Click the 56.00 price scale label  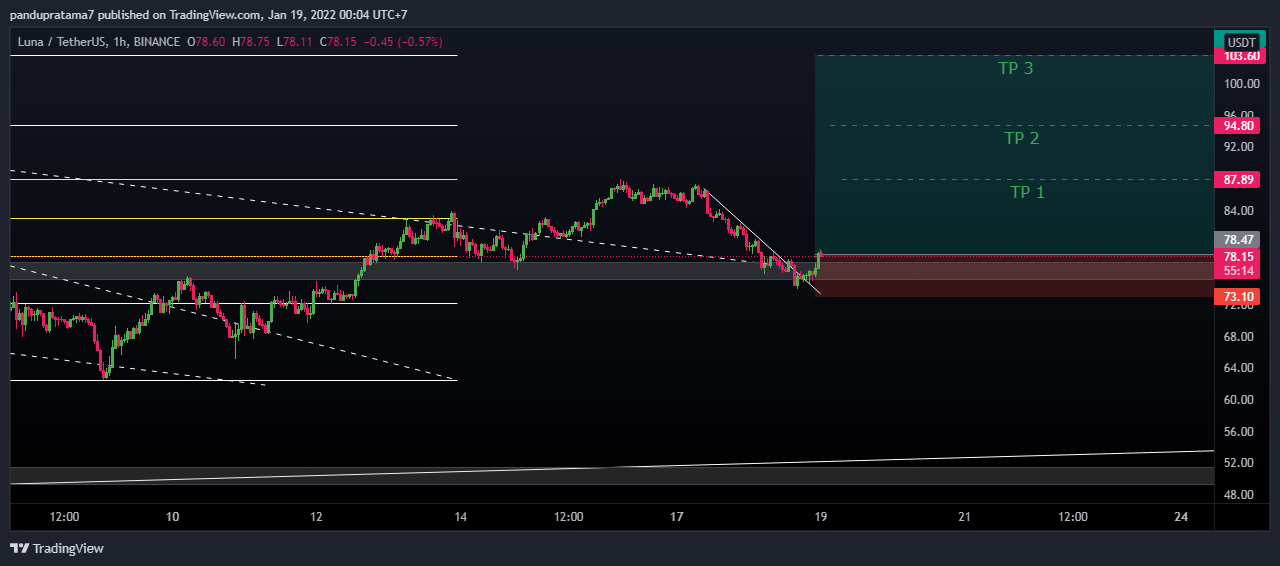click(1240, 432)
